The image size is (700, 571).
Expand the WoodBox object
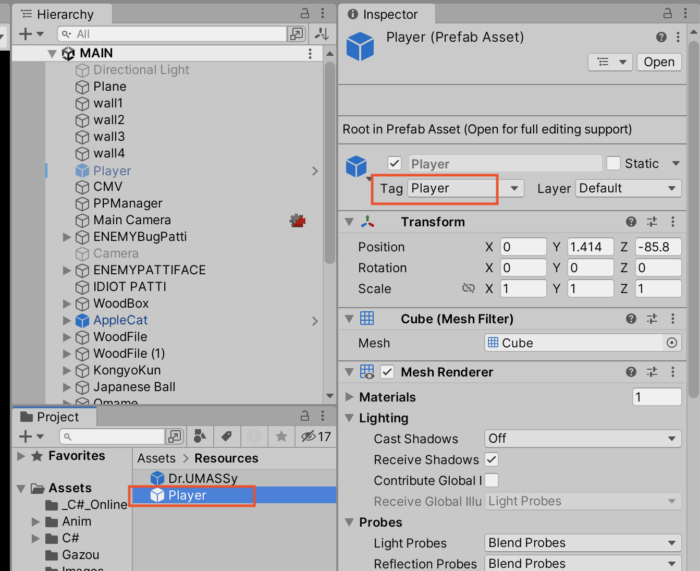click(x=67, y=304)
